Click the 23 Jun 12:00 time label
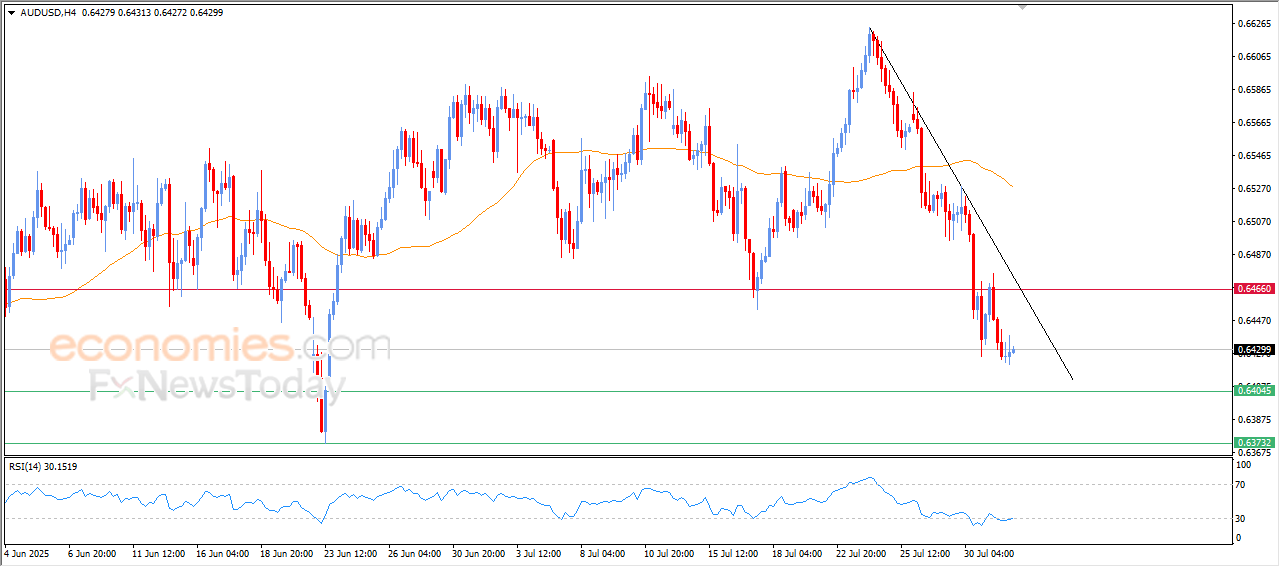 (x=351, y=552)
